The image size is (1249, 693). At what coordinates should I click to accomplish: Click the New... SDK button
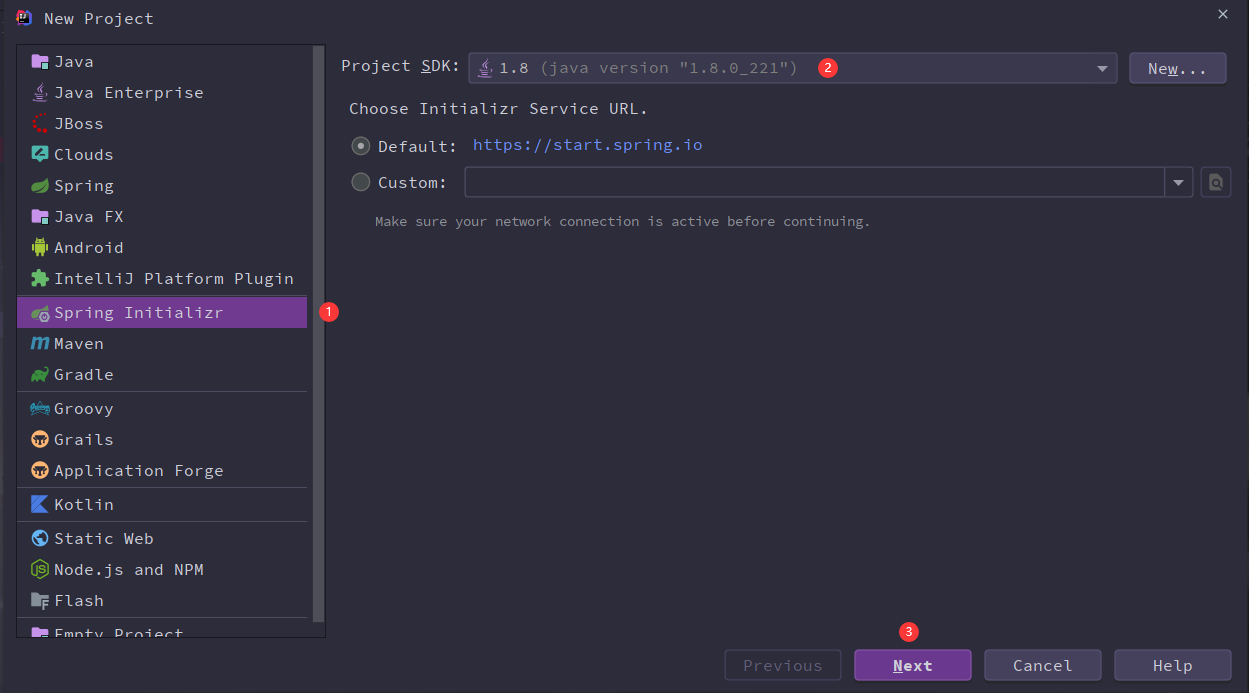pyautogui.click(x=1177, y=68)
